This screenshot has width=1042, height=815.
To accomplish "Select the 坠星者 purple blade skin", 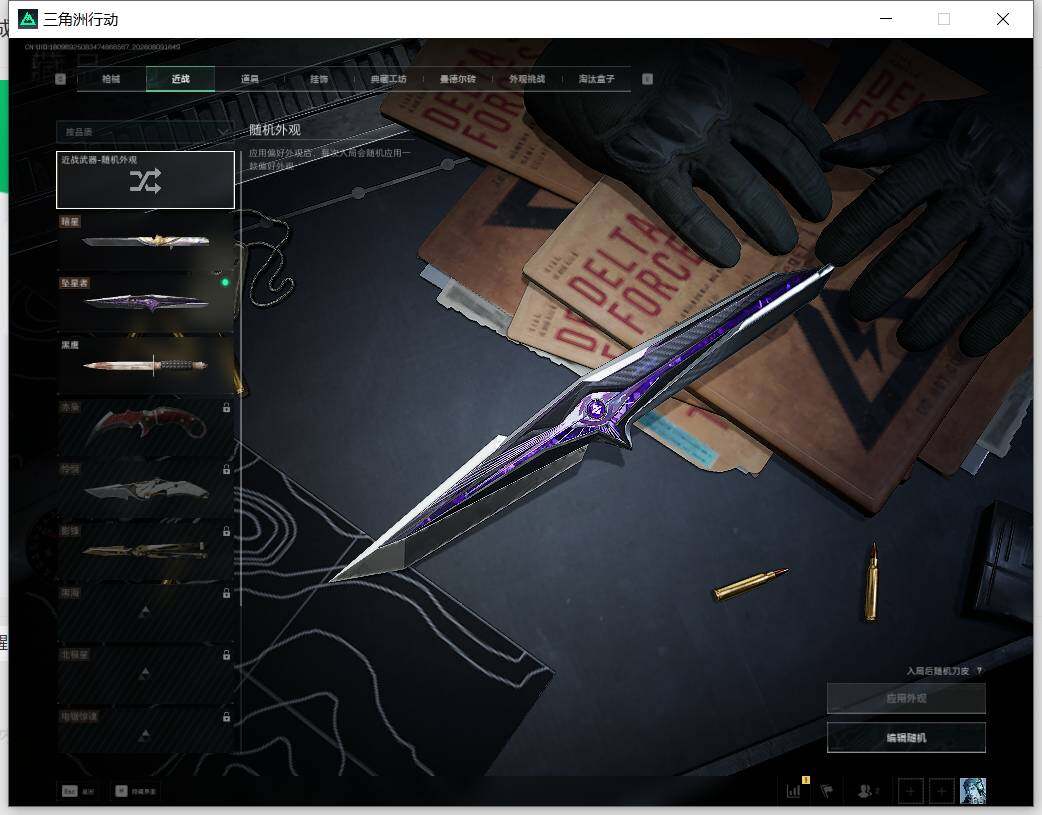I will 146,302.
